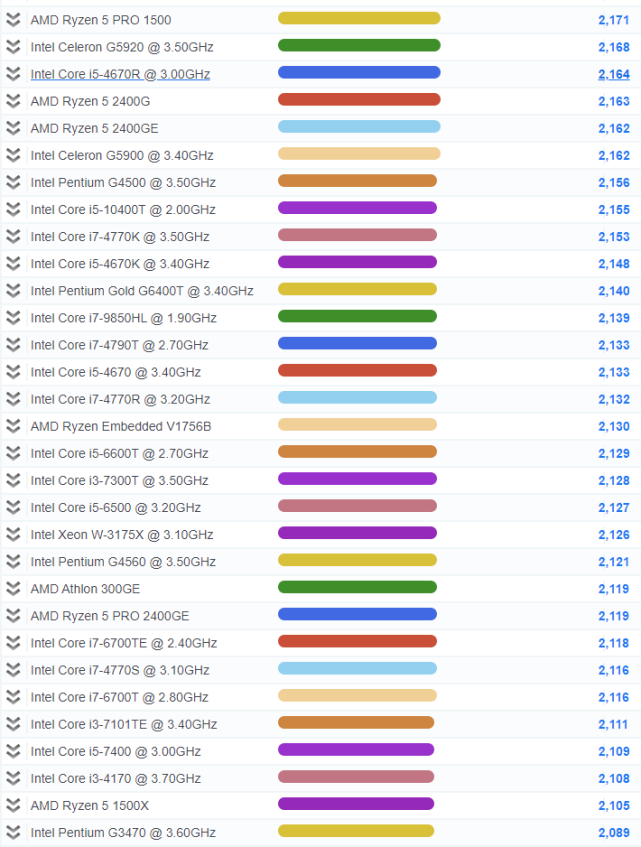Expand the Intel Celeron G5920 row chevron

tap(13, 47)
